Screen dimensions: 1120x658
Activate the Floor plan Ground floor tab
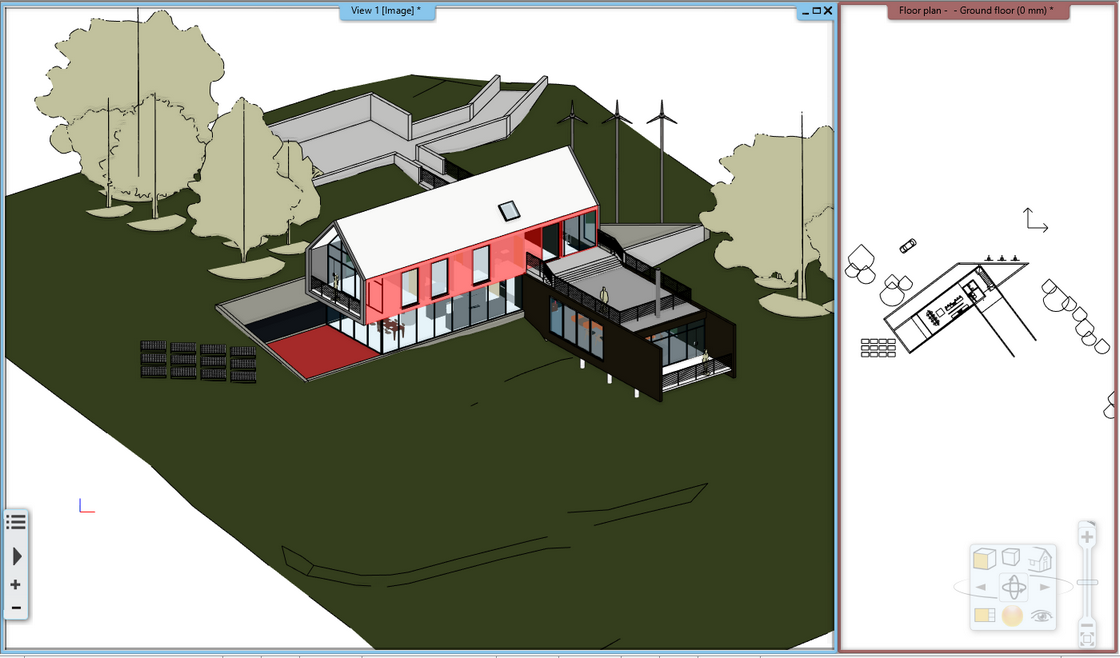point(979,11)
